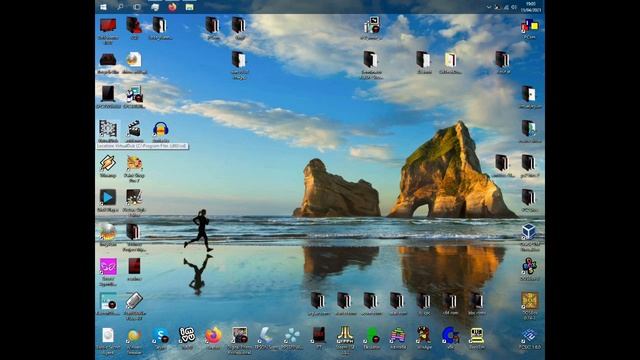The image size is (640, 360).
Task: Open the green blob emulator shortcut
Action: (x=371, y=336)
